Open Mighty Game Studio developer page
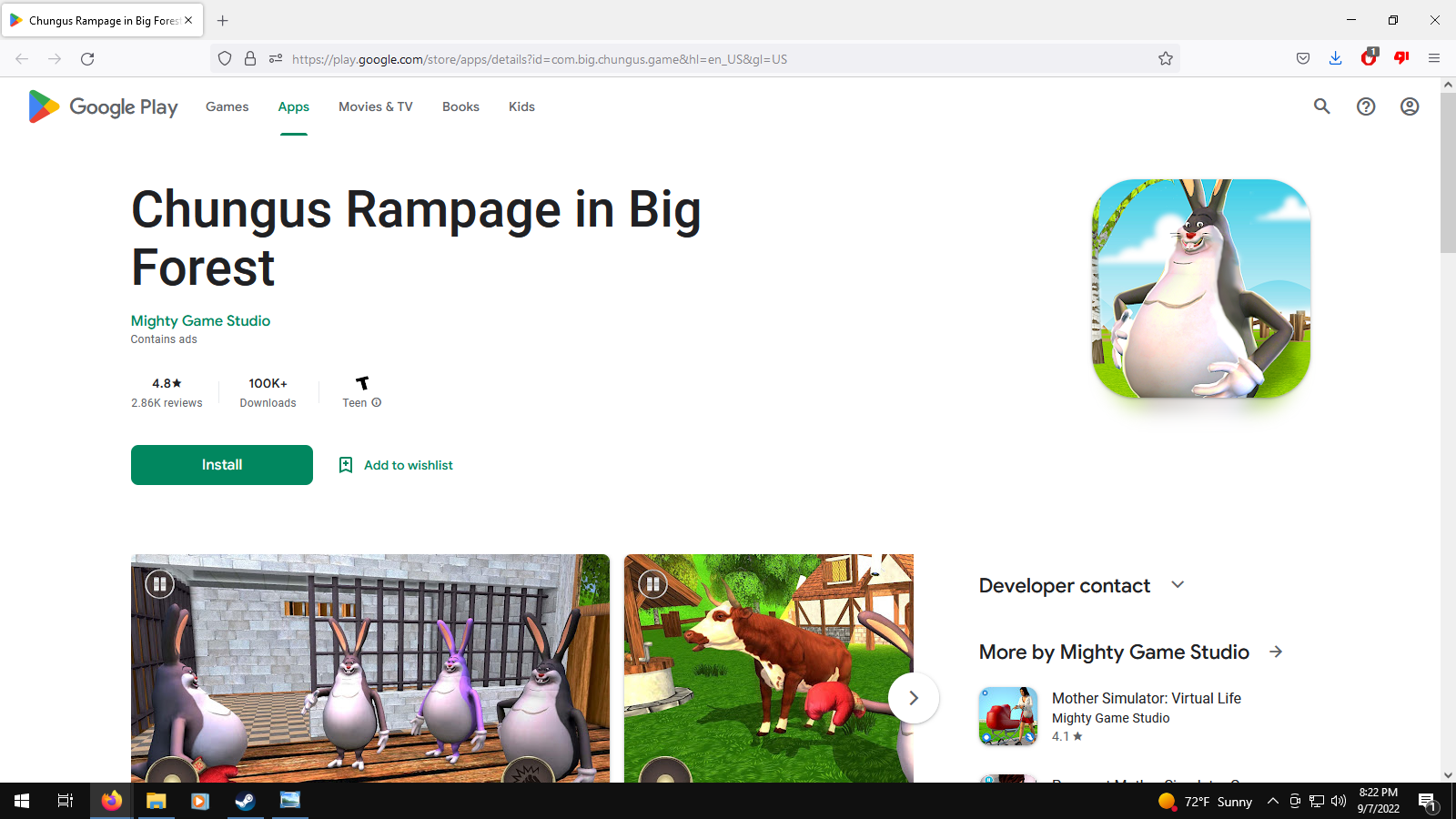 tap(200, 320)
